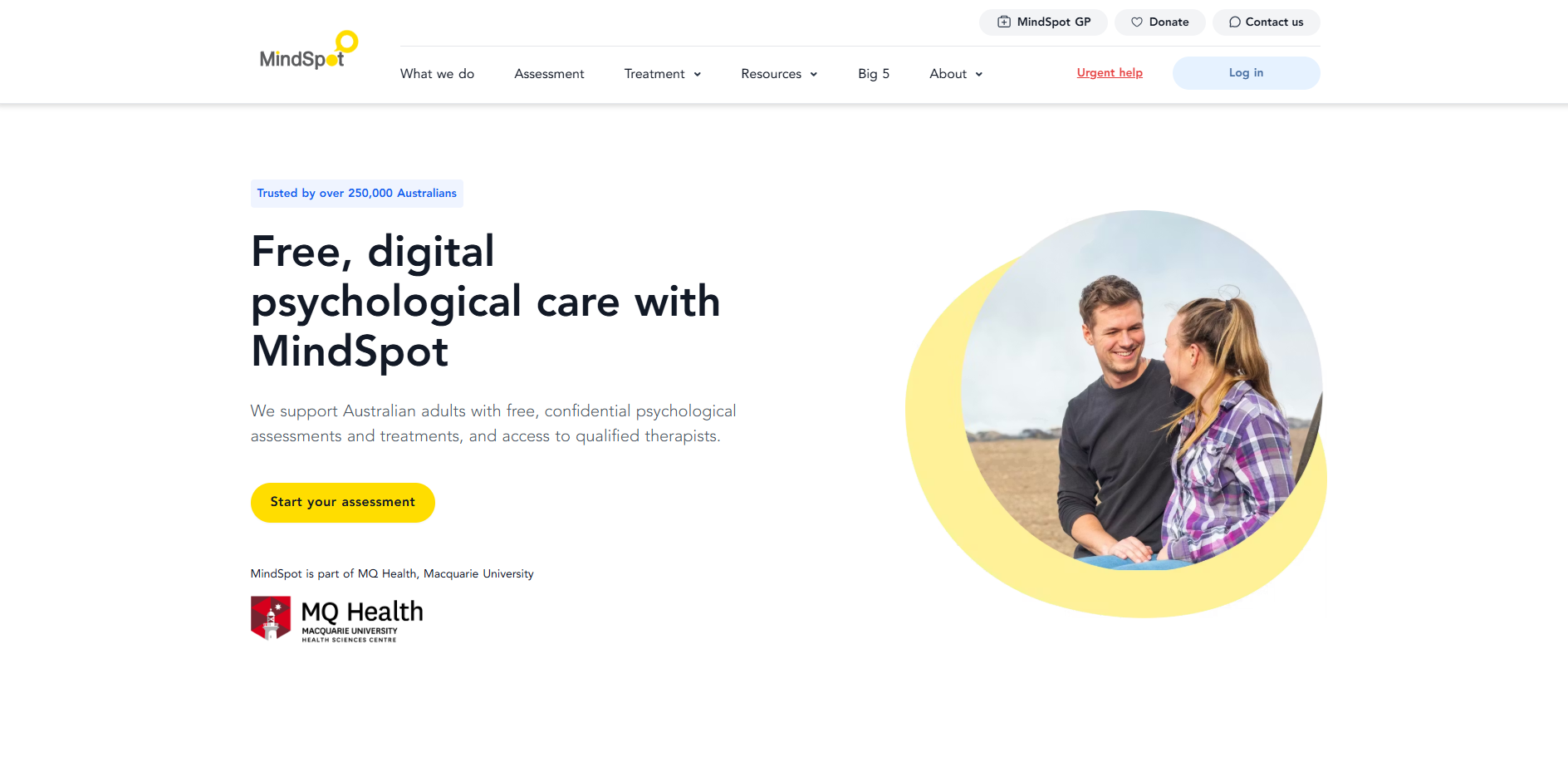Click the MindSpot logo
Image resolution: width=1568 pixels, height=767 pixels.
tap(309, 50)
